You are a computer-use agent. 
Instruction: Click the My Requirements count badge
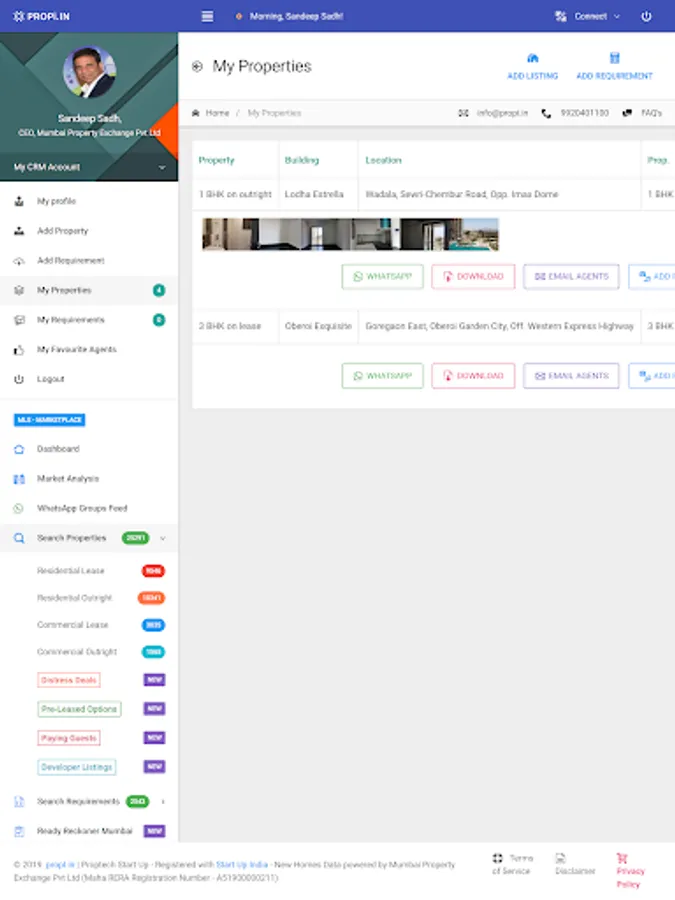tap(159, 320)
